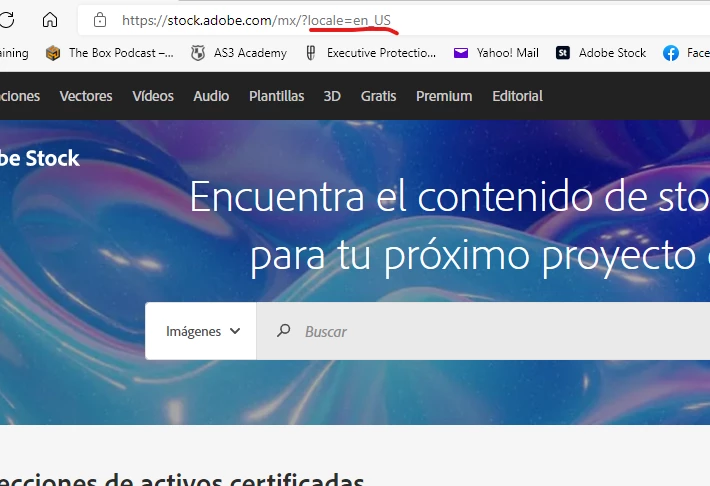Viewport: 710px width, 486px height.
Task: Click the Adobe Stock logo text
Action: click(x=40, y=158)
